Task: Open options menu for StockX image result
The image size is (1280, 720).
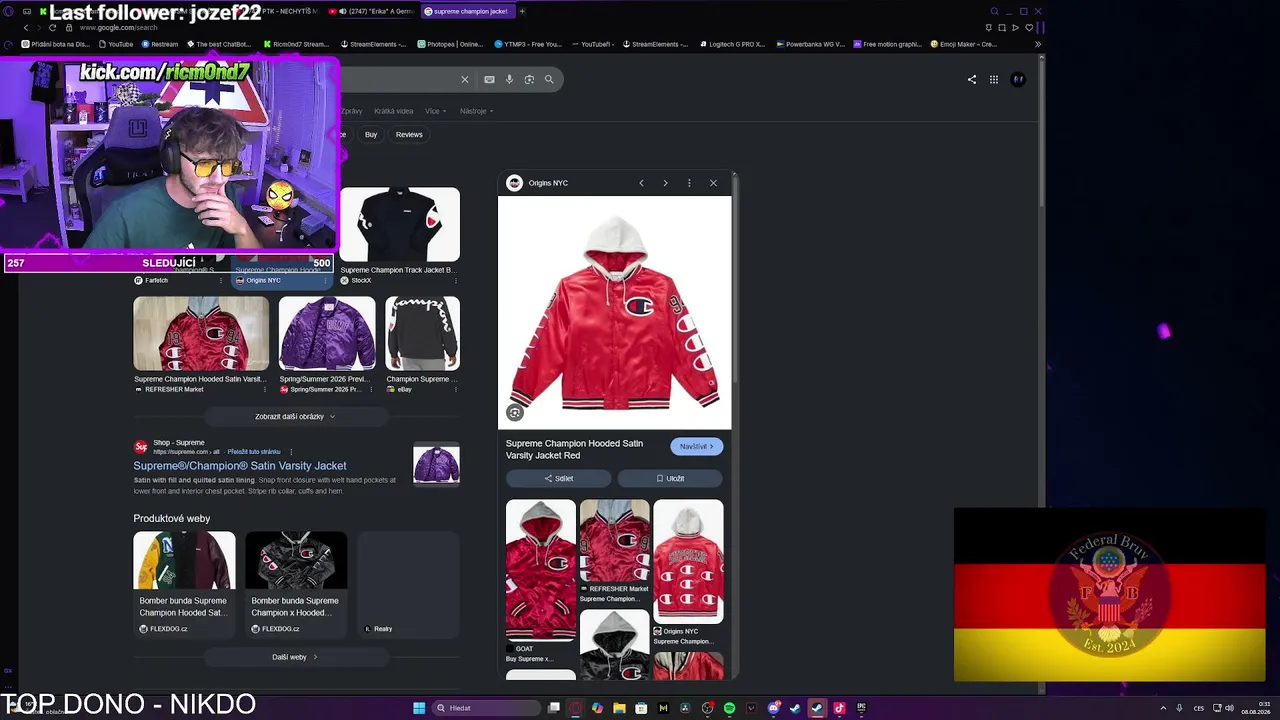Action: [x=455, y=280]
